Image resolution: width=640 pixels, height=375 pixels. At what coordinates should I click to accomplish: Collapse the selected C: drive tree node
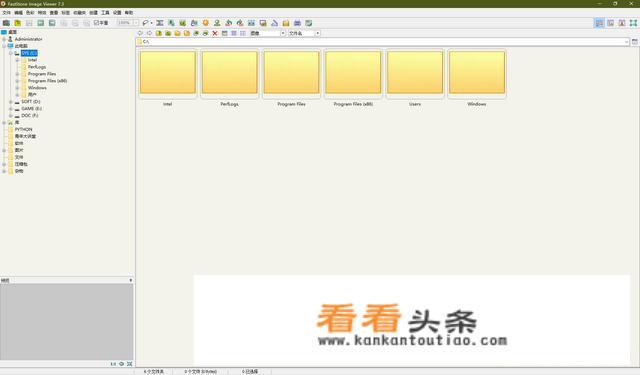tap(11, 53)
